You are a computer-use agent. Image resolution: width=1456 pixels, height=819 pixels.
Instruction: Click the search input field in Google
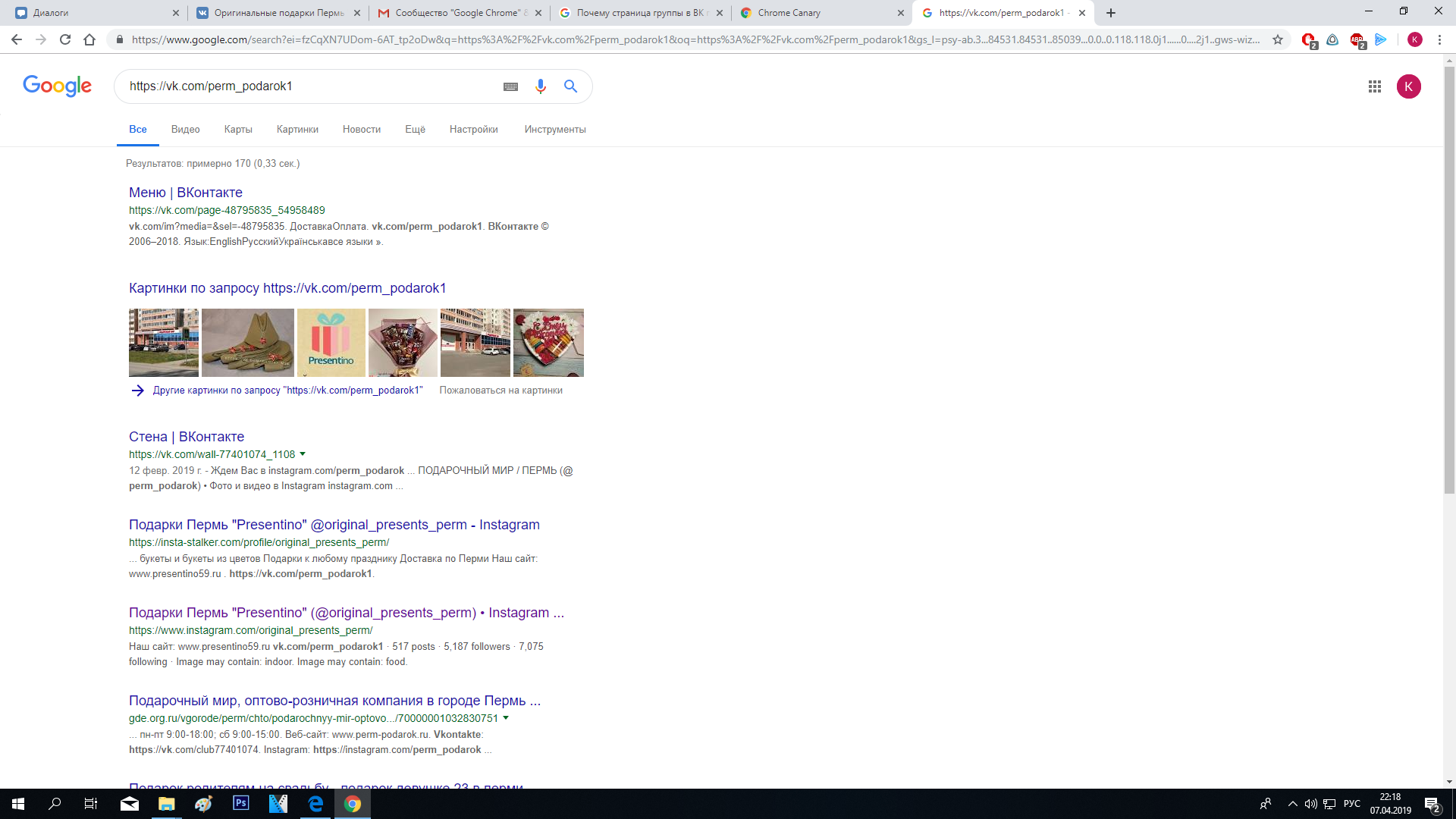[x=309, y=85]
